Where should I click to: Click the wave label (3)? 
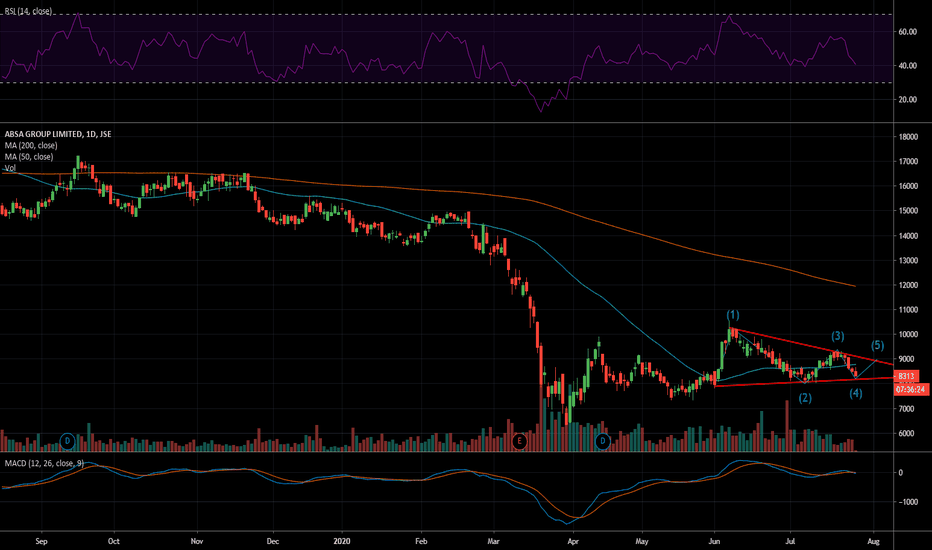point(837,336)
